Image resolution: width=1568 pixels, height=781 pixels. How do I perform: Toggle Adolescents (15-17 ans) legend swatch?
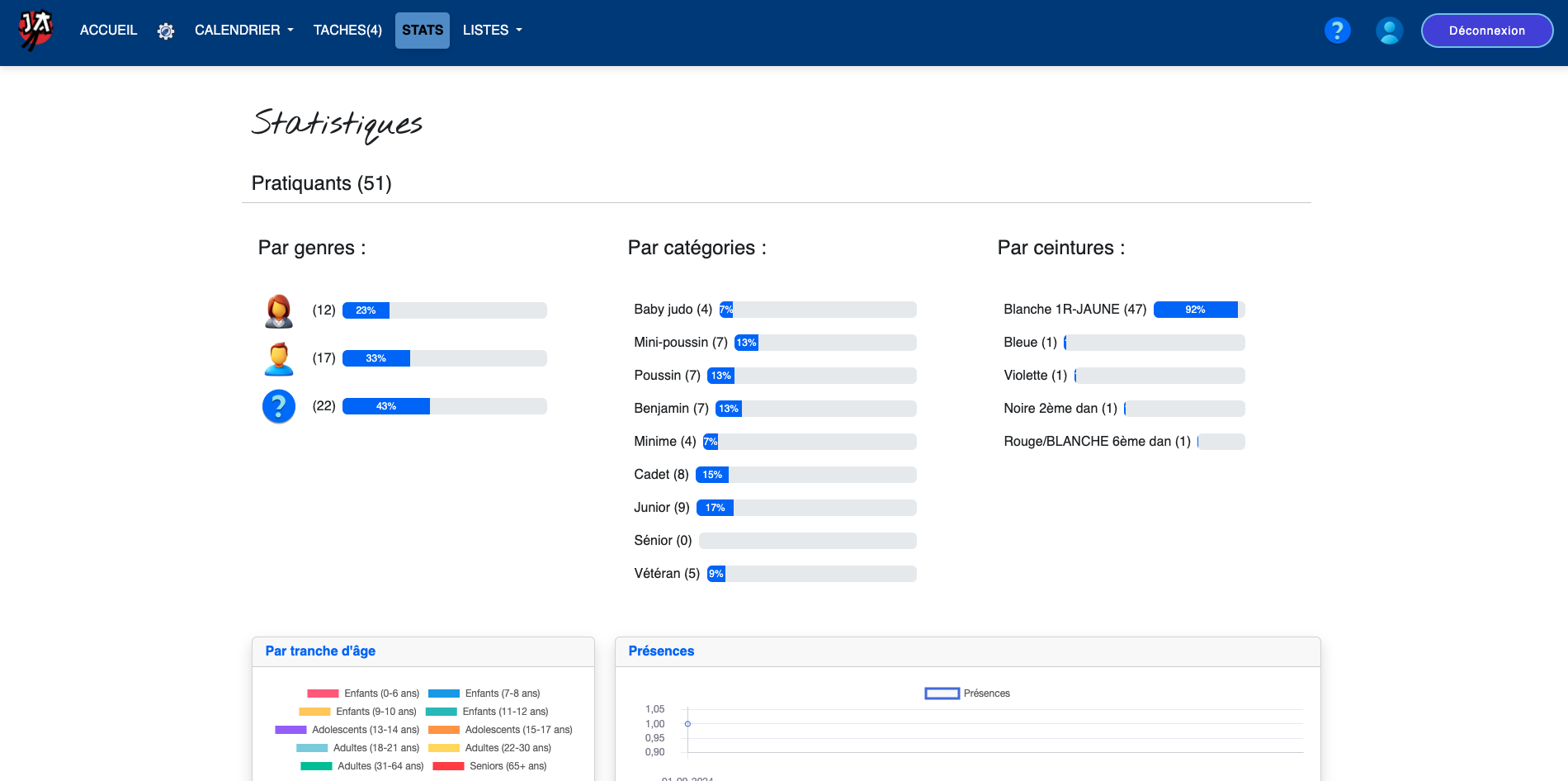pyautogui.click(x=444, y=730)
